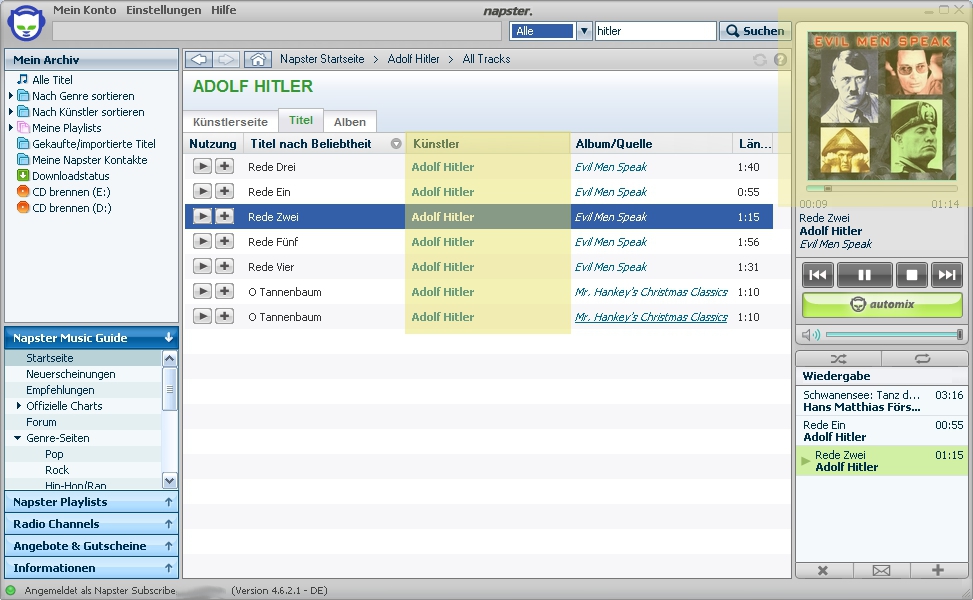The image size is (973, 600).
Task: Click the Napster cat logo icon
Action: (26, 23)
